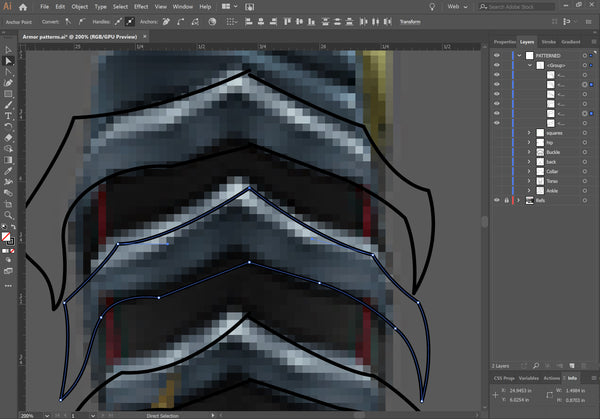This screenshot has height=419, width=600.
Task: Toggle the lock on Refs layer
Action: click(507, 200)
